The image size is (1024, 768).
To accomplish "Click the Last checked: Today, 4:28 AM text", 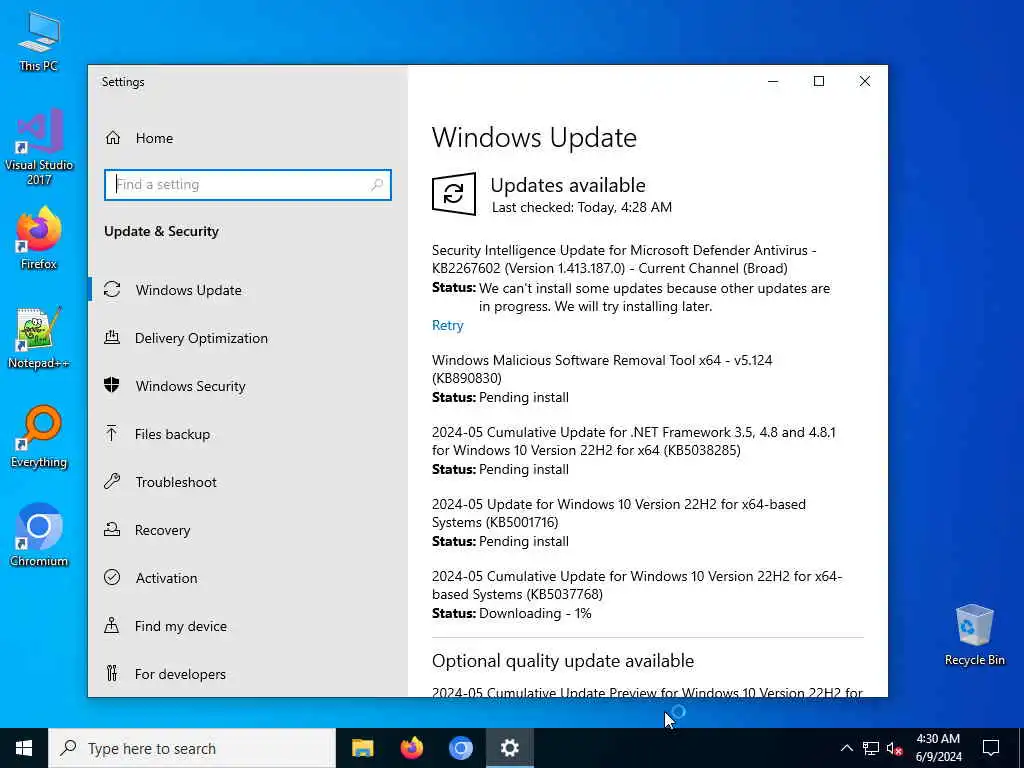I will (581, 208).
